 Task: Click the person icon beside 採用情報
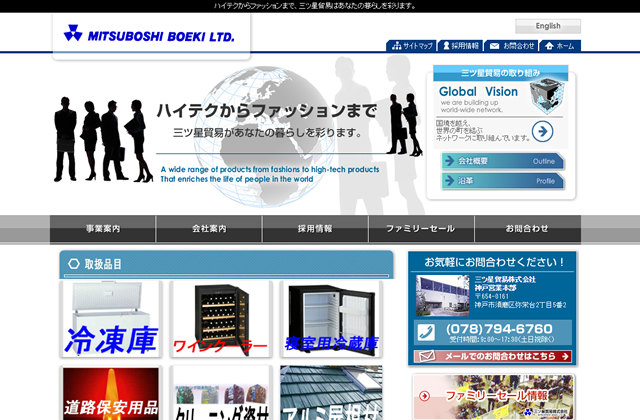(x=446, y=46)
